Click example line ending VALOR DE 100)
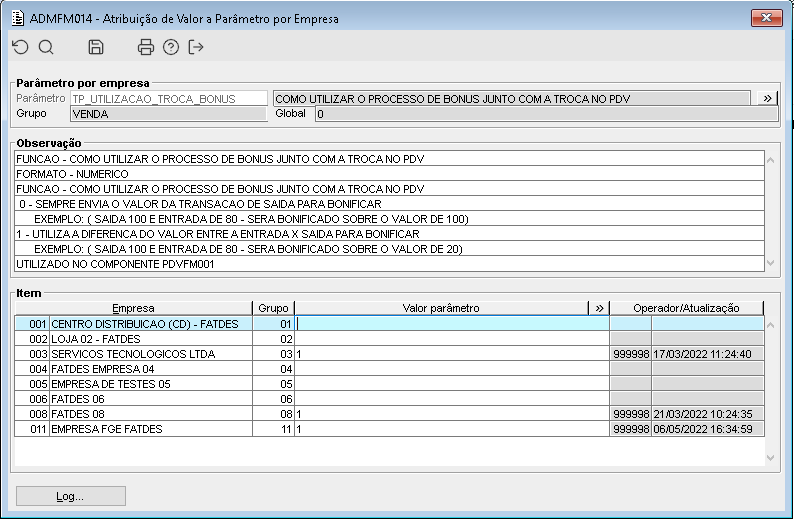794x519 pixels. click(389, 219)
